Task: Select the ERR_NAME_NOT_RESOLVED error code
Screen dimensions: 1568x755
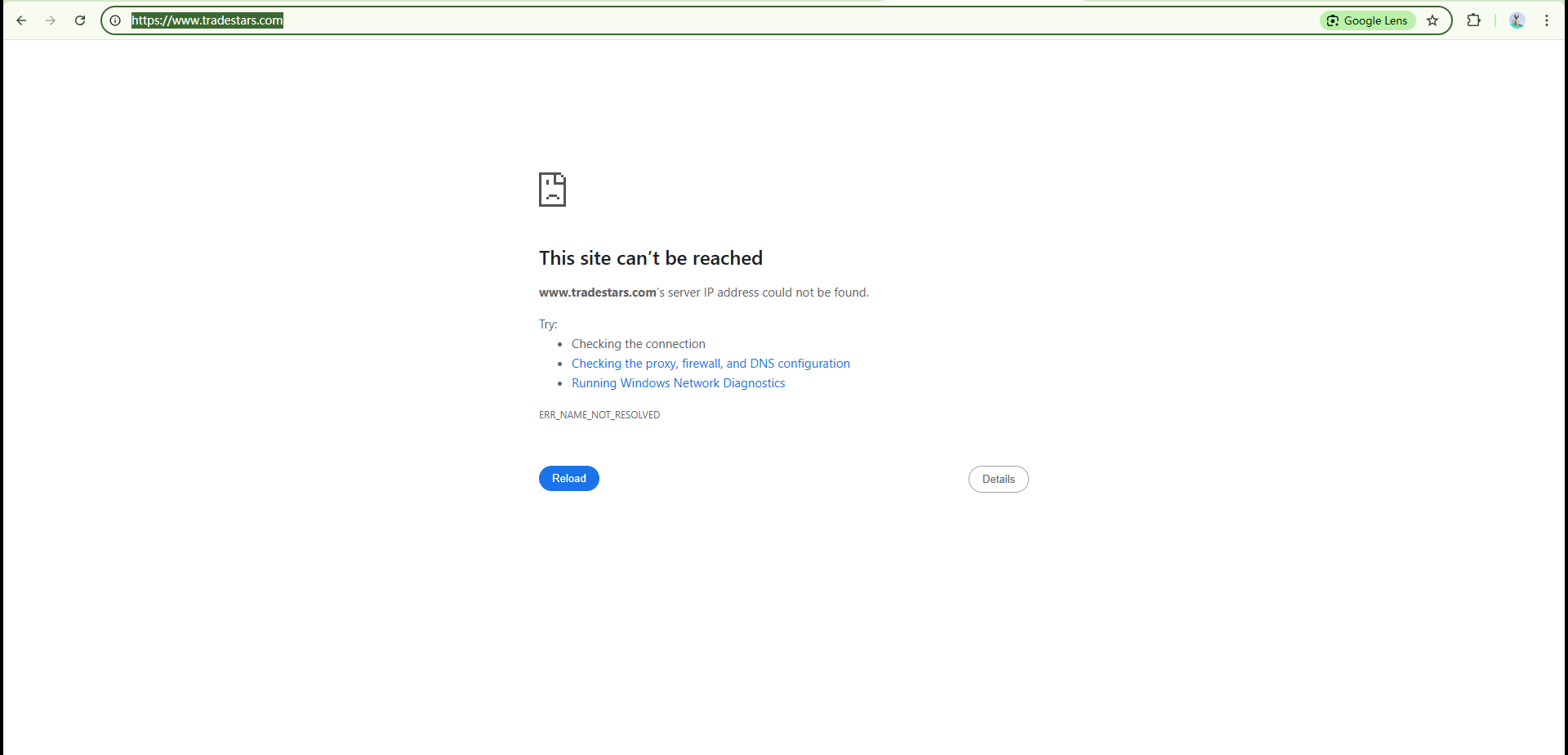Action: coord(599,415)
